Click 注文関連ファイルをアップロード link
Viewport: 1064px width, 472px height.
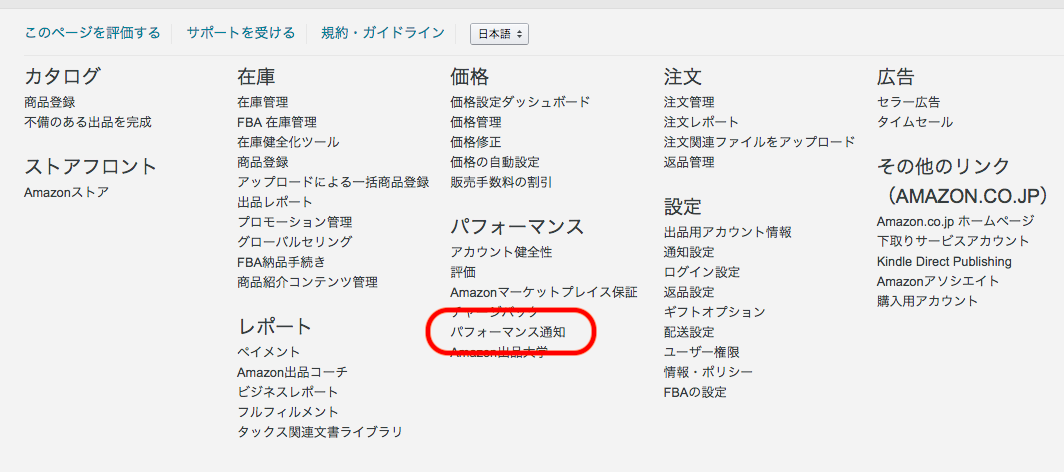tap(759, 142)
